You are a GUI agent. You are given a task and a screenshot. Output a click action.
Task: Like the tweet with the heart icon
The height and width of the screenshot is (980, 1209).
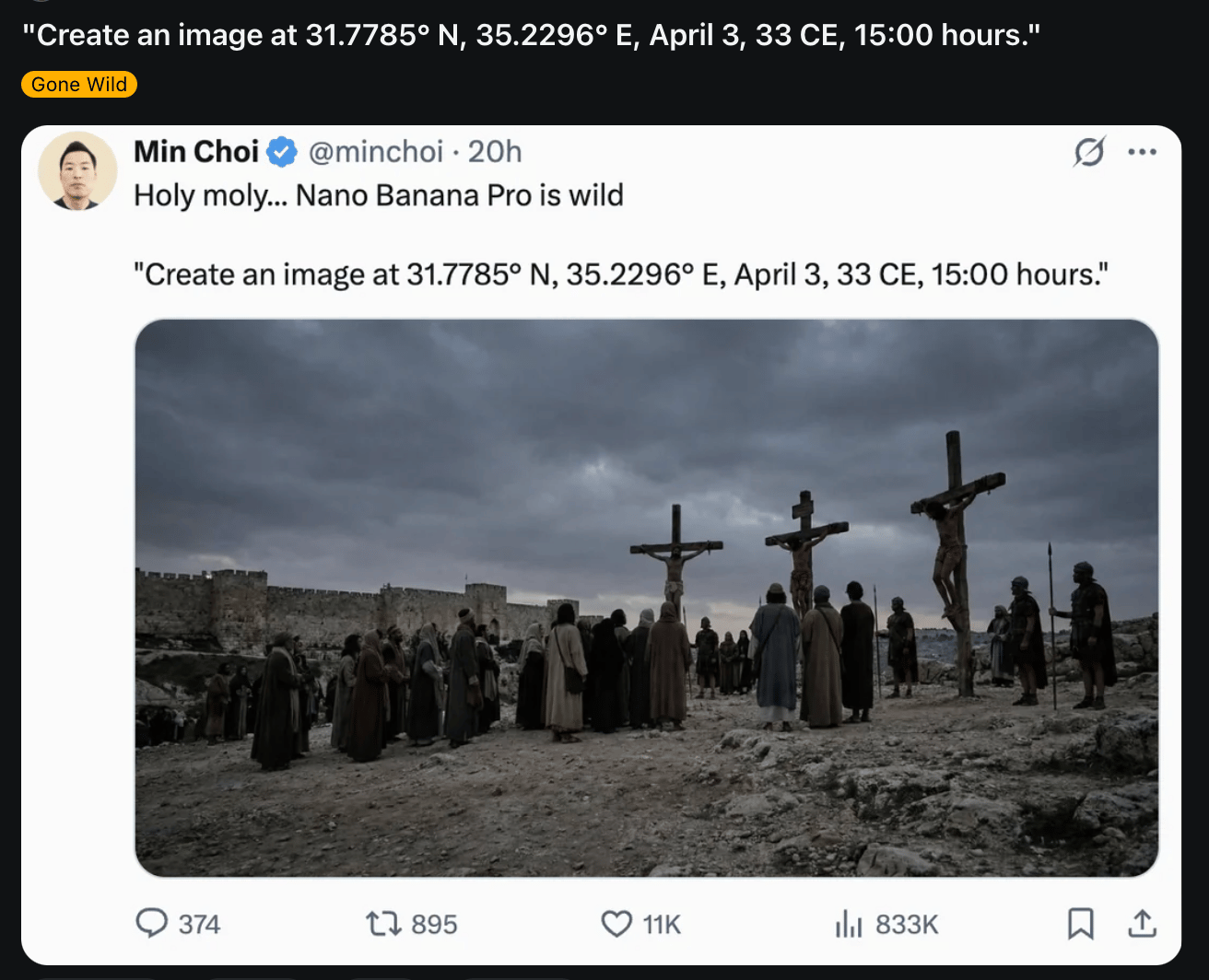[x=616, y=923]
